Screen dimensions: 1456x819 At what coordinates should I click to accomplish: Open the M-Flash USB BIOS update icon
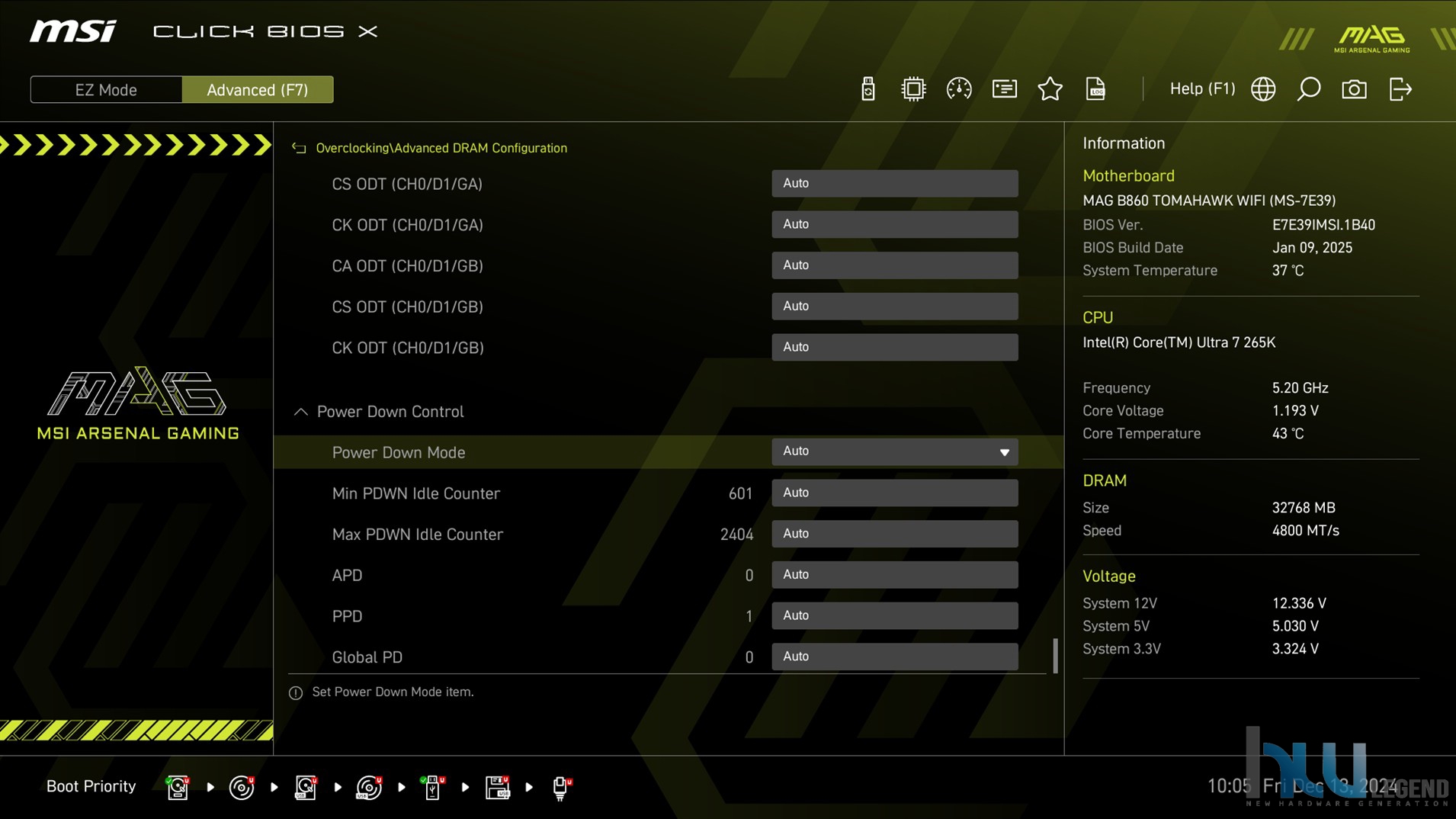(868, 89)
